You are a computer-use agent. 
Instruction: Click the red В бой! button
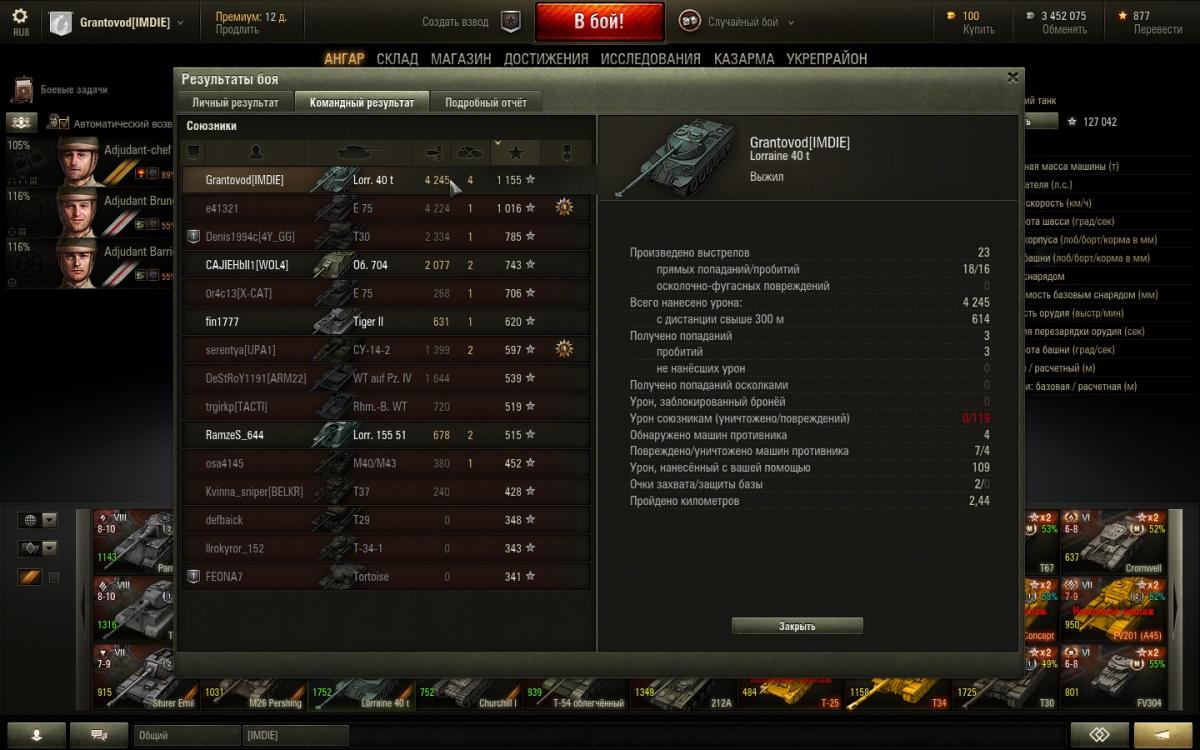(600, 21)
